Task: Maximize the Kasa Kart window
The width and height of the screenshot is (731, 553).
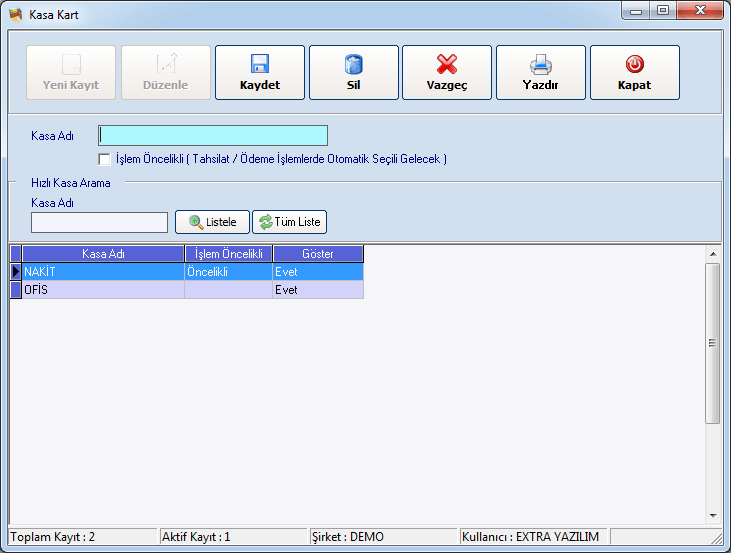Action: coord(663,10)
